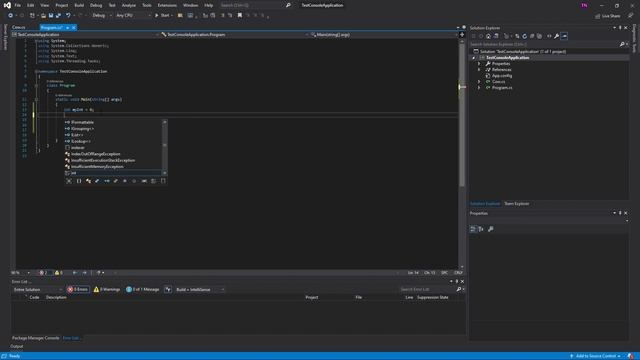Toggle the IntelliSense snippet filter icon
Screen dimensions: 640x360
point(163,181)
